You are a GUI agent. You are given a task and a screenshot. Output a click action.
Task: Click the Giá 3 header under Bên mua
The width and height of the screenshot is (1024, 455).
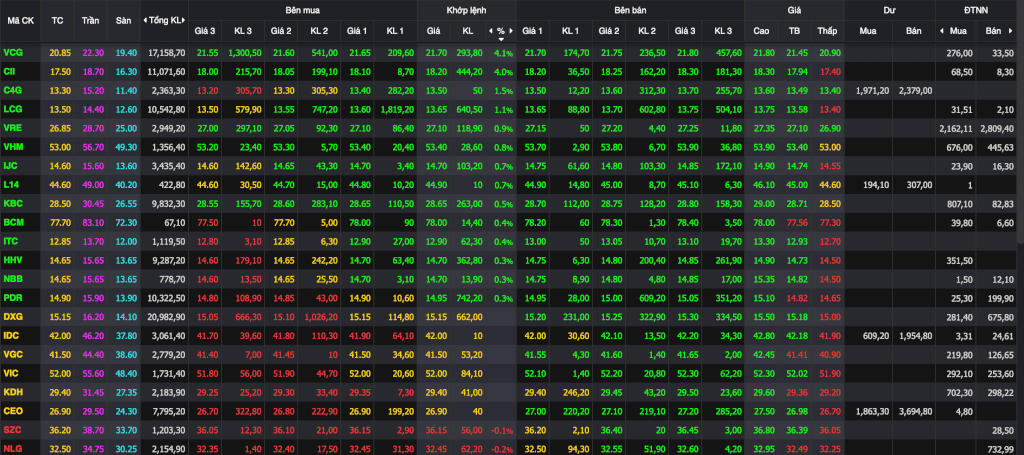[x=207, y=31]
